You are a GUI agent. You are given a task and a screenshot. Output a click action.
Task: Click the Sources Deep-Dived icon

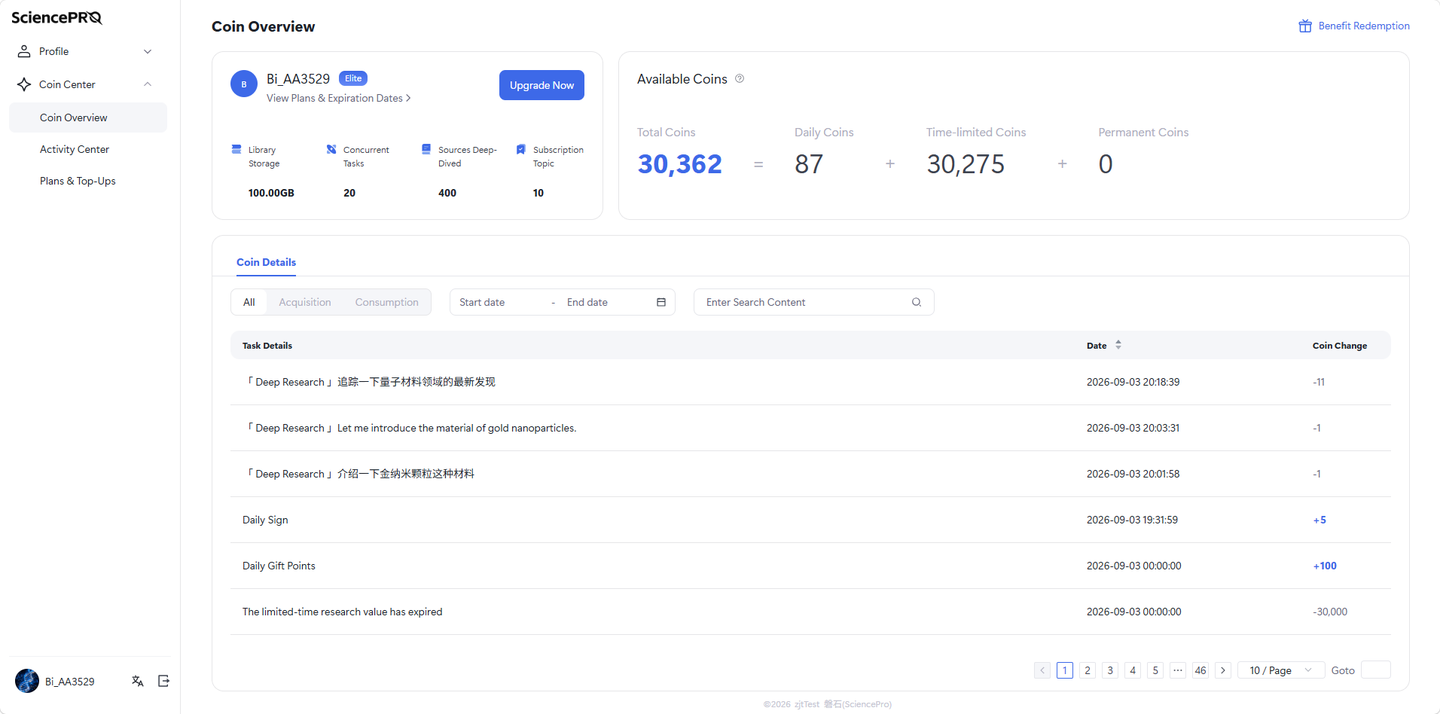426,149
